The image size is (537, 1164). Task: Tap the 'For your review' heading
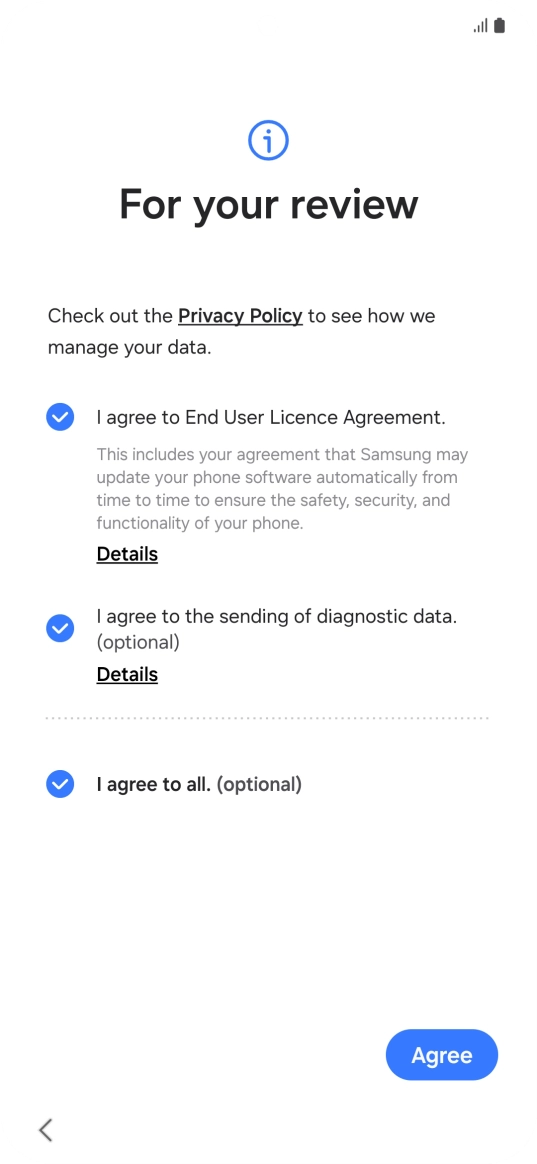269,203
